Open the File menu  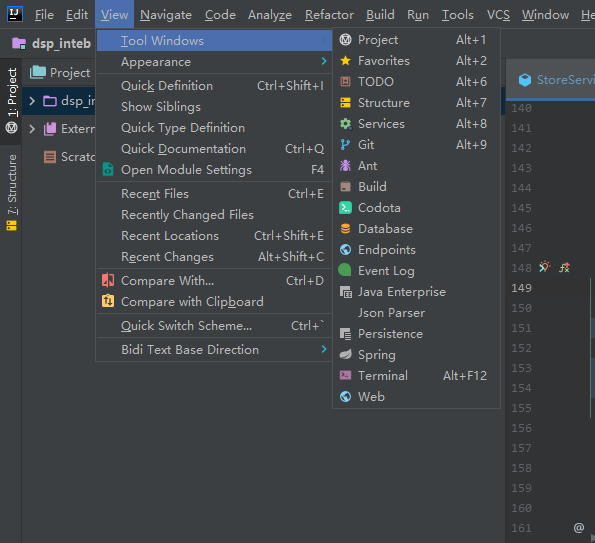coord(44,15)
